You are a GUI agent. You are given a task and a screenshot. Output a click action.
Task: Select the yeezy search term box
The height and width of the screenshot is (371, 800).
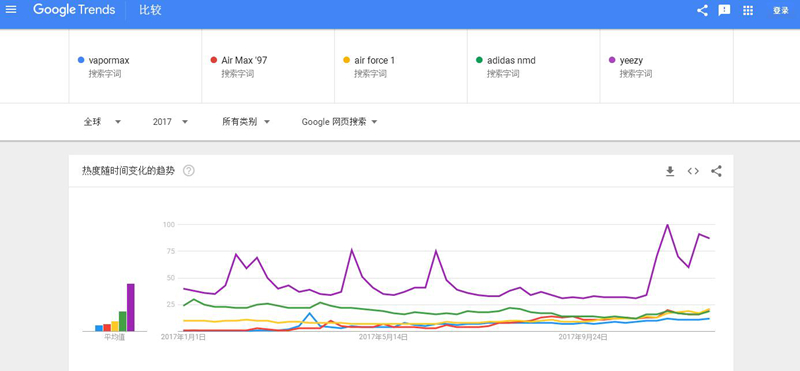(666, 66)
